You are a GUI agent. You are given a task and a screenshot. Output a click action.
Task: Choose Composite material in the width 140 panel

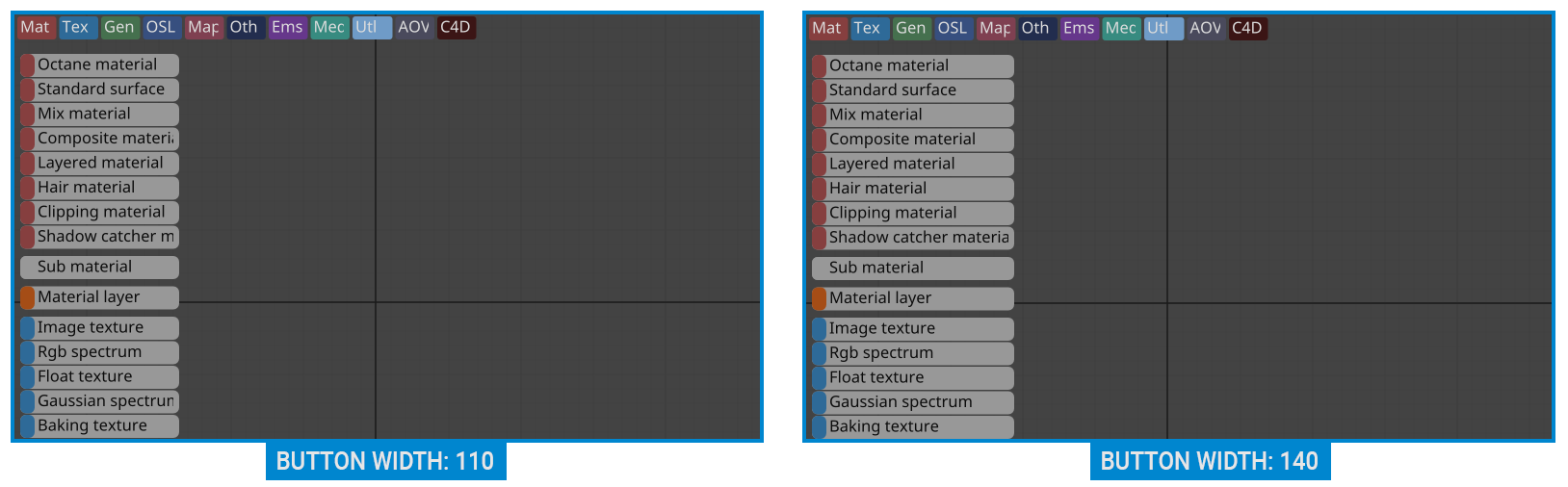pyautogui.click(x=912, y=140)
